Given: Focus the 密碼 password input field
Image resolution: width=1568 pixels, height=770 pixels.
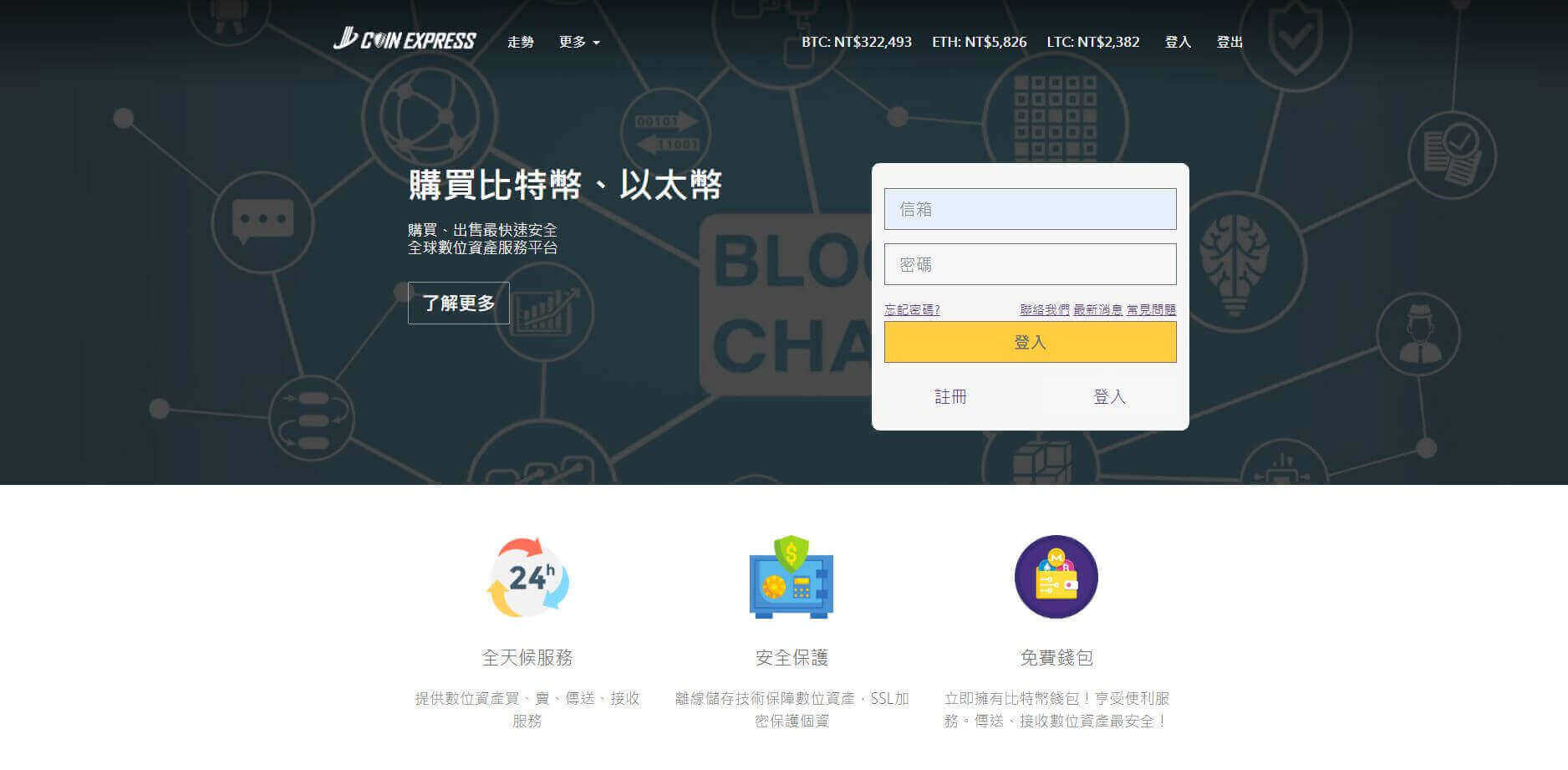Looking at the screenshot, I should click(1030, 264).
